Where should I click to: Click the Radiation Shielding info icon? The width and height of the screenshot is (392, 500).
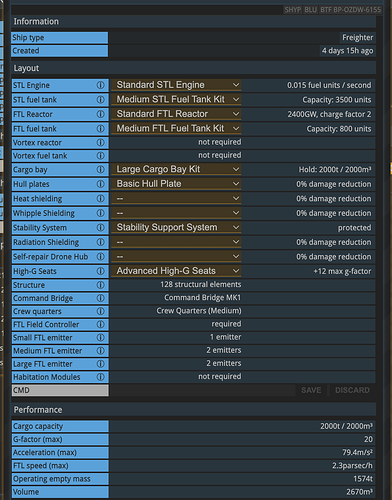pyautogui.click(x=100, y=242)
